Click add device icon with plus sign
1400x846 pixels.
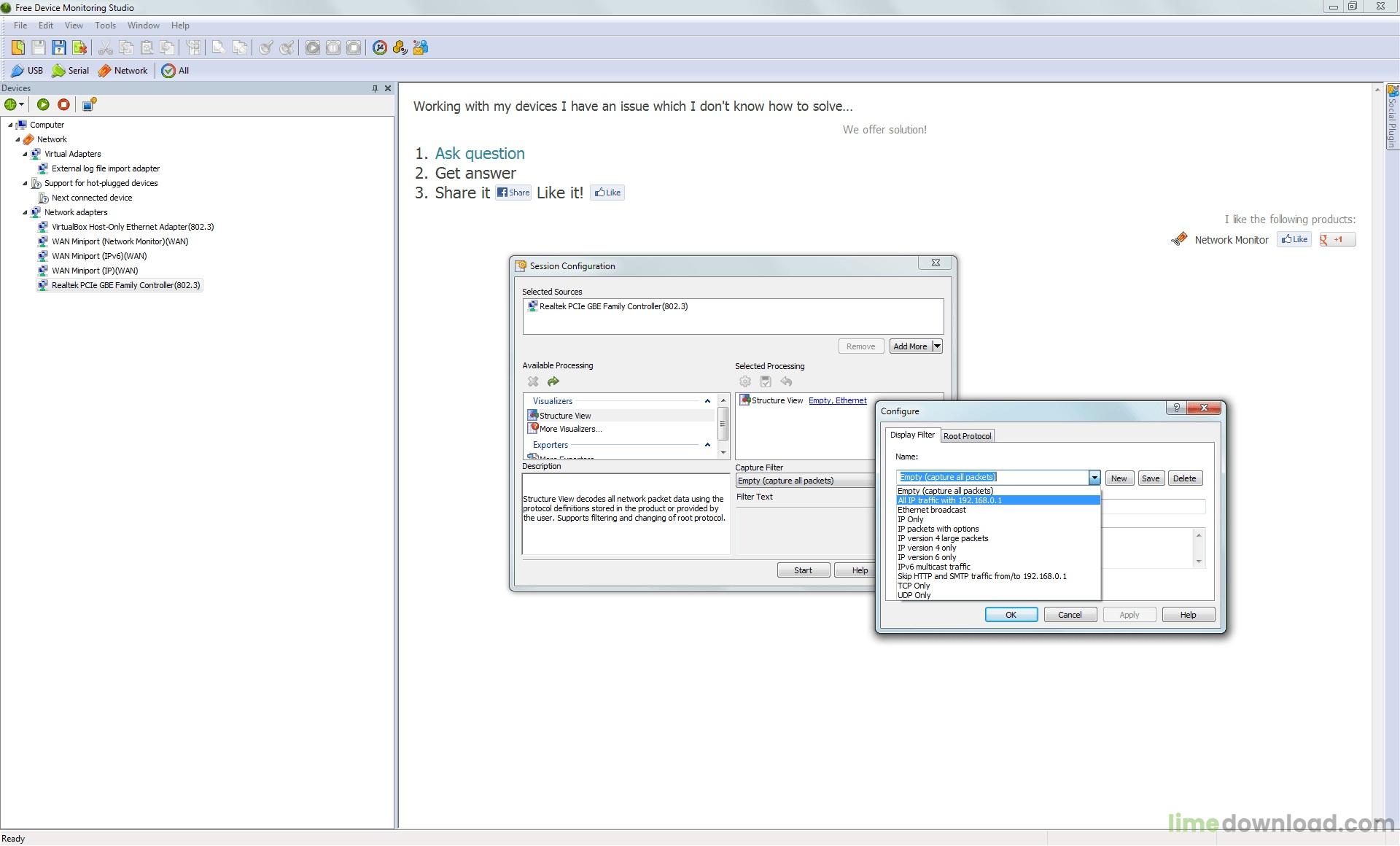coord(89,104)
